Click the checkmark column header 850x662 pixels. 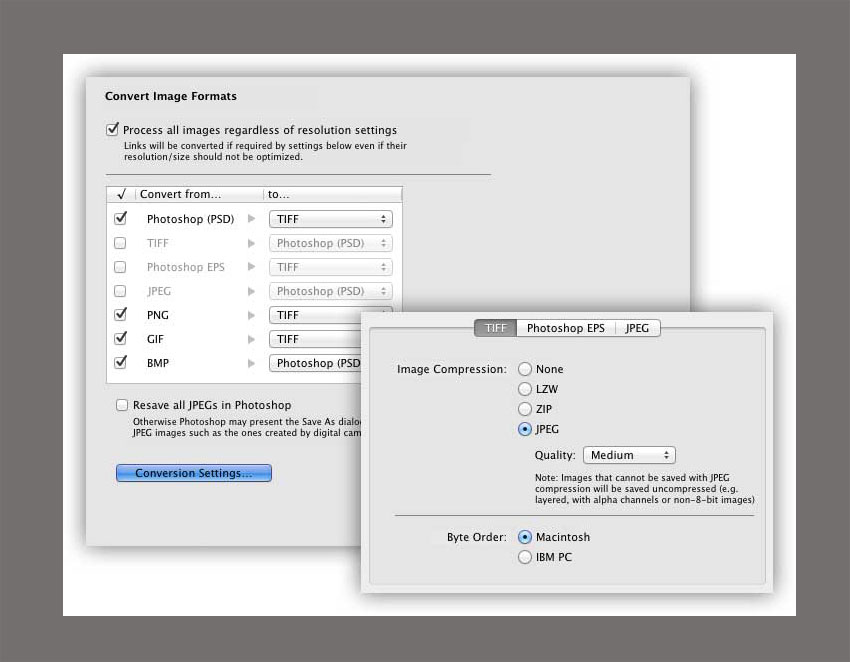[121, 194]
